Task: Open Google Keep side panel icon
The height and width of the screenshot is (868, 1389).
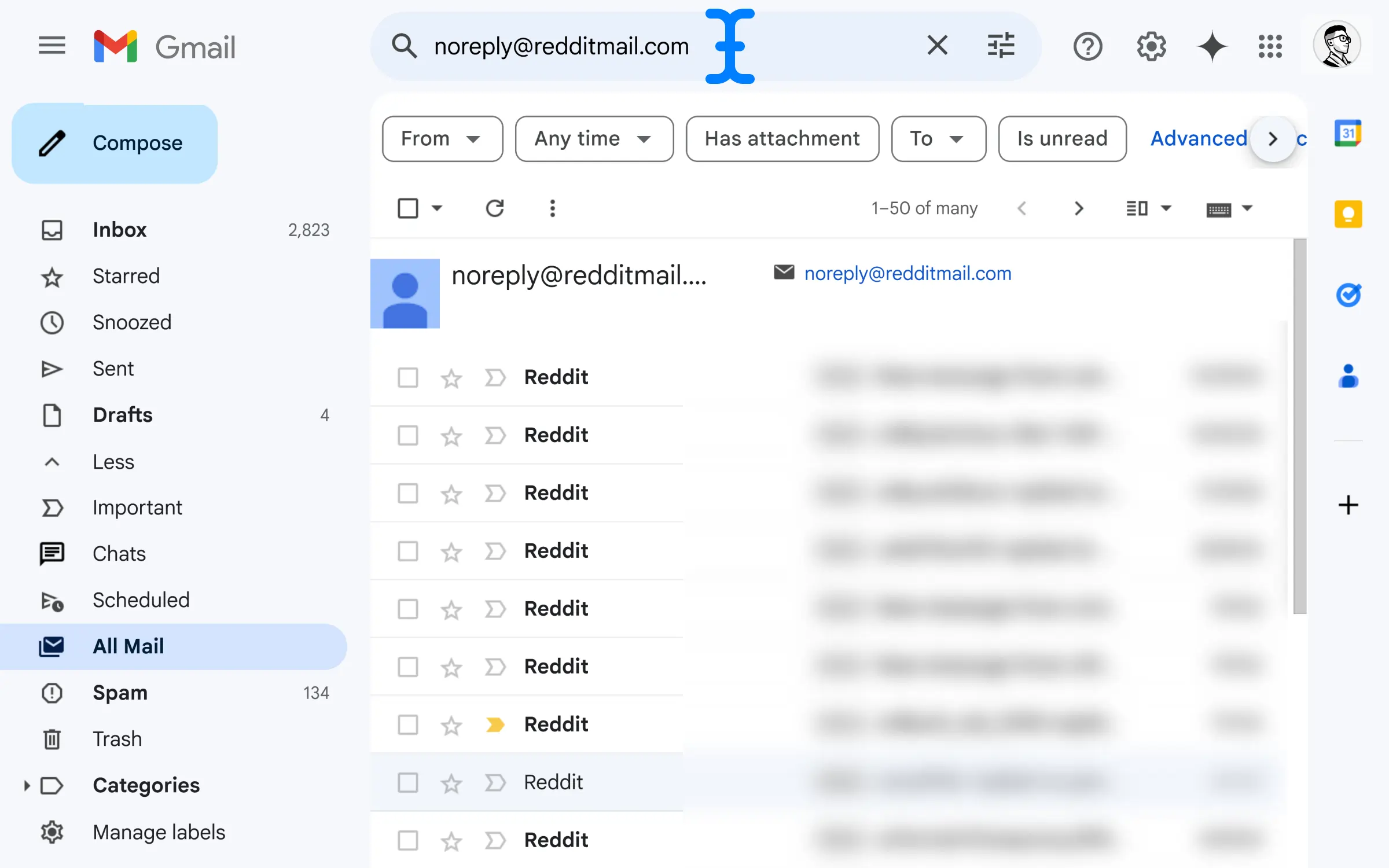Action: (x=1348, y=214)
